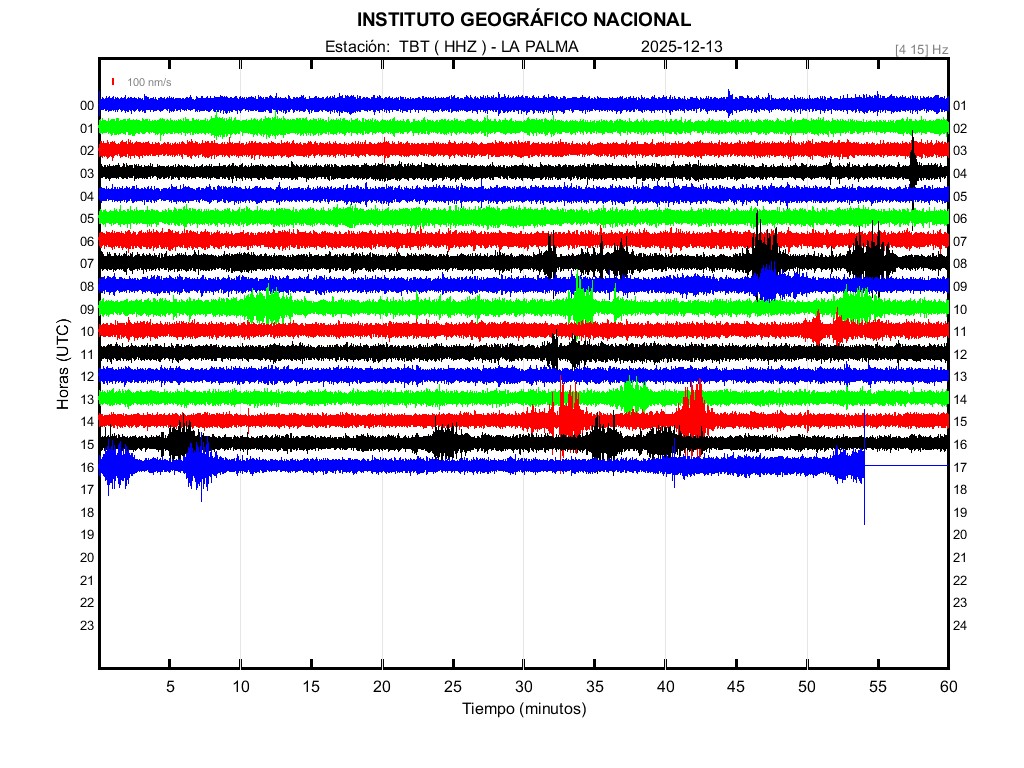Click the INSTITUTO GEOGRÁFICO NACIONAL title
Viewport: 1024px width, 768px height.
coord(523,19)
